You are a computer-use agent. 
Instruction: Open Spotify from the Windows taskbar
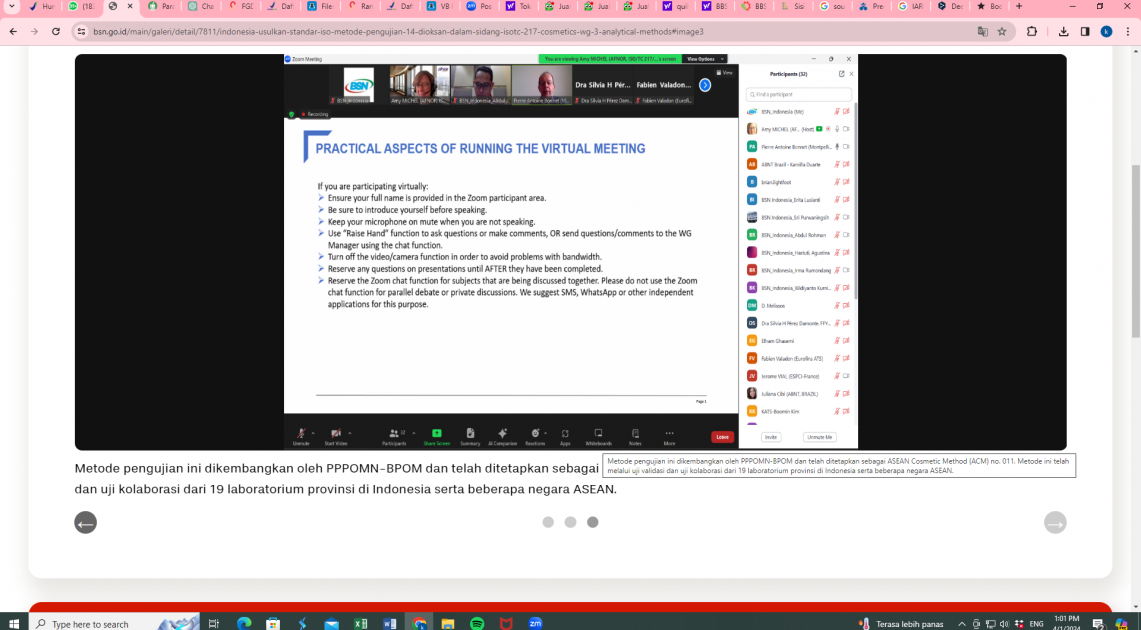[x=477, y=623]
